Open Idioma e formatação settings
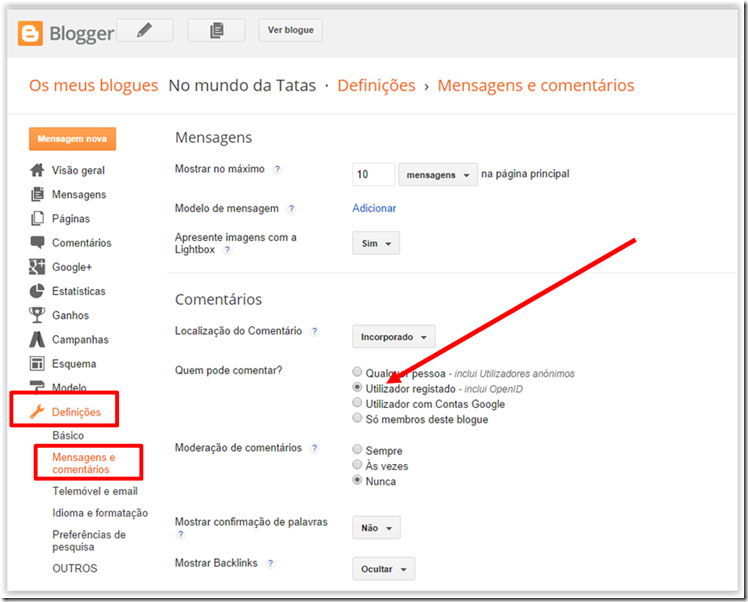This screenshot has width=748, height=602. pyautogui.click(x=100, y=513)
